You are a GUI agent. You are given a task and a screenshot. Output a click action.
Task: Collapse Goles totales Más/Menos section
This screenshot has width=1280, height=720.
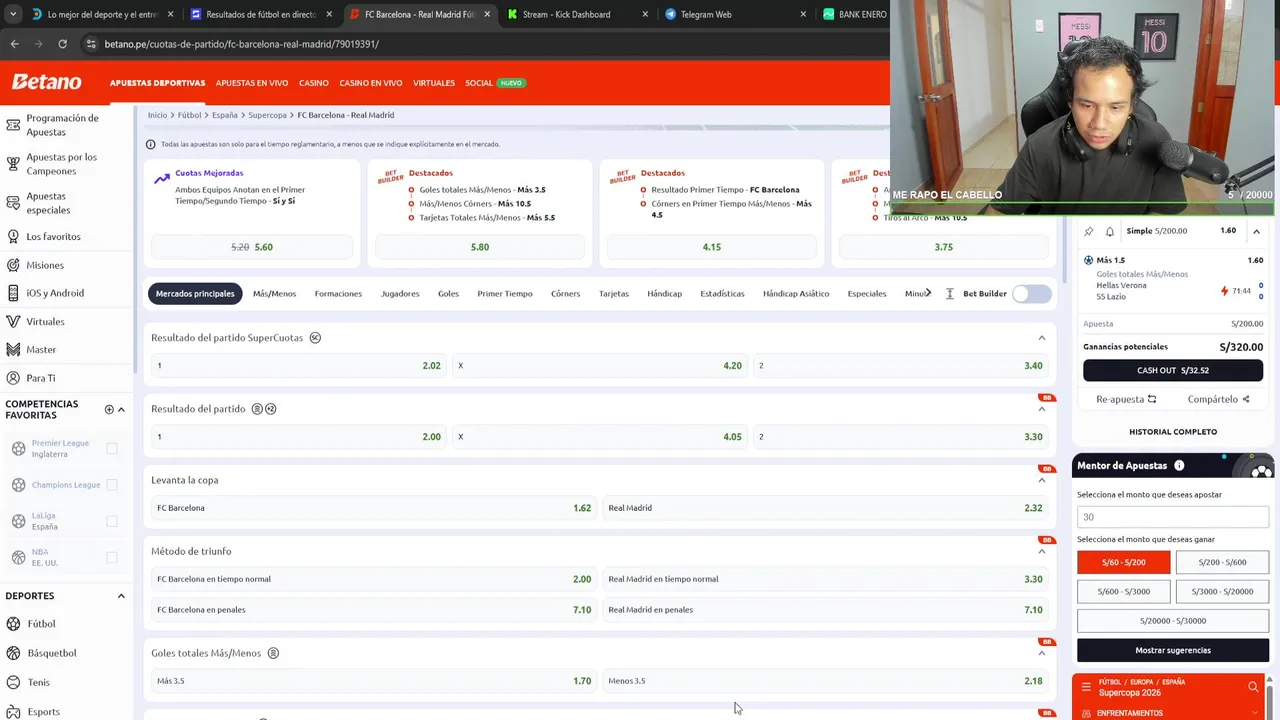point(1041,654)
